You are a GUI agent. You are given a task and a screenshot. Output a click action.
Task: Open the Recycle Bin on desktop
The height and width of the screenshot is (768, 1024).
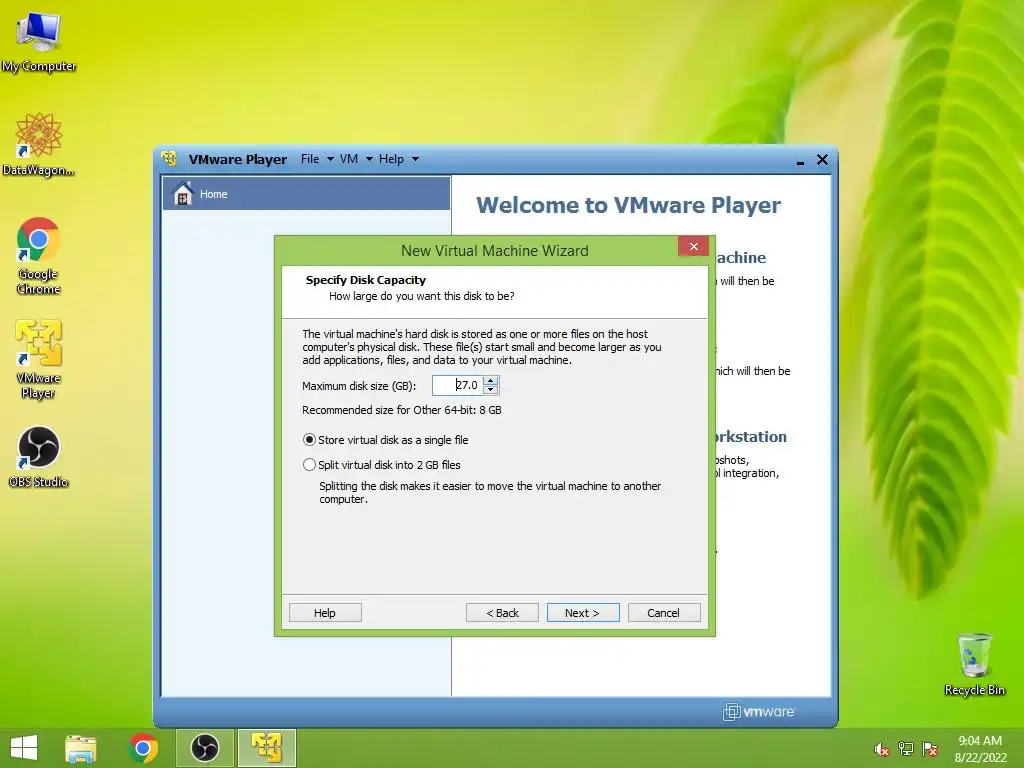click(974, 664)
